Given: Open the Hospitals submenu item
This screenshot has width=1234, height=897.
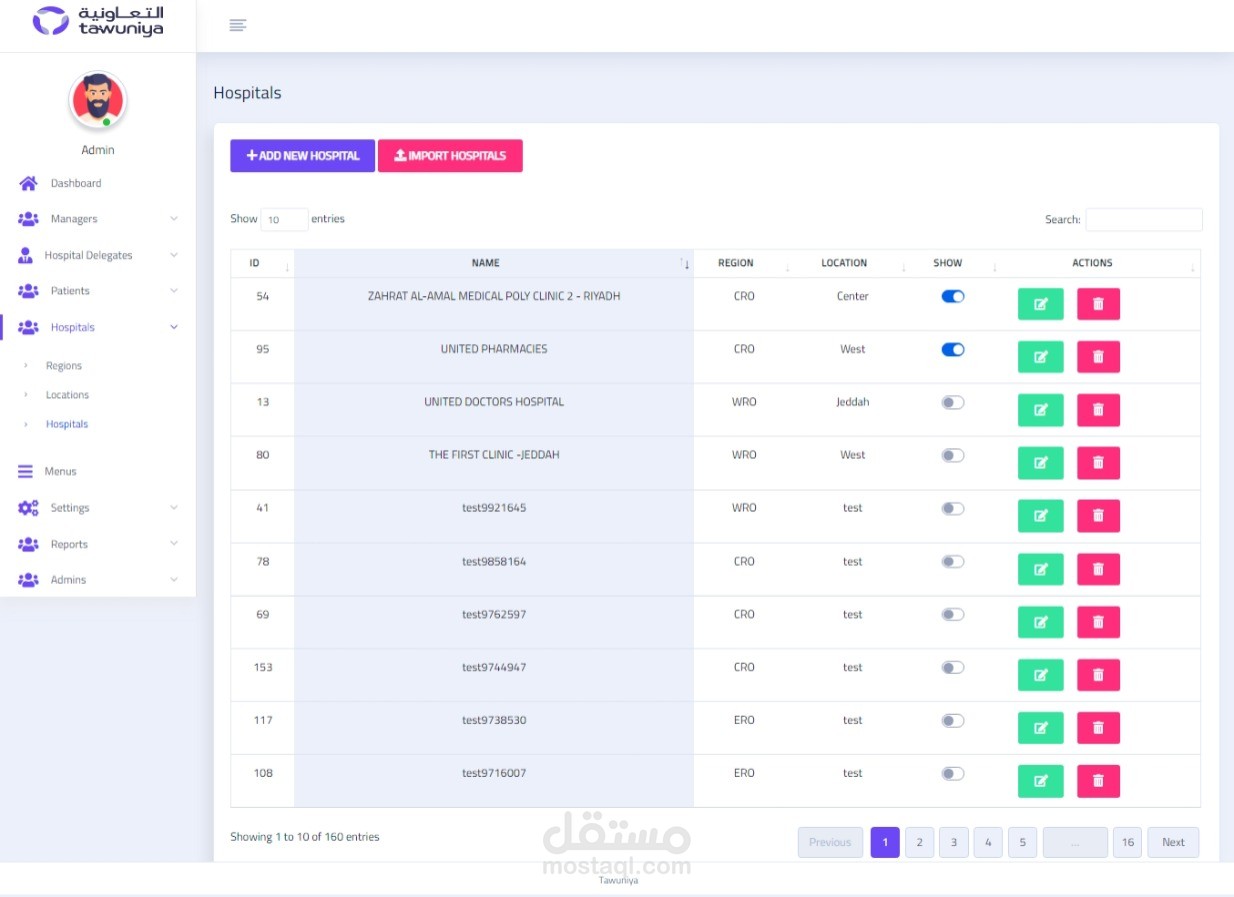Looking at the screenshot, I should click(67, 424).
